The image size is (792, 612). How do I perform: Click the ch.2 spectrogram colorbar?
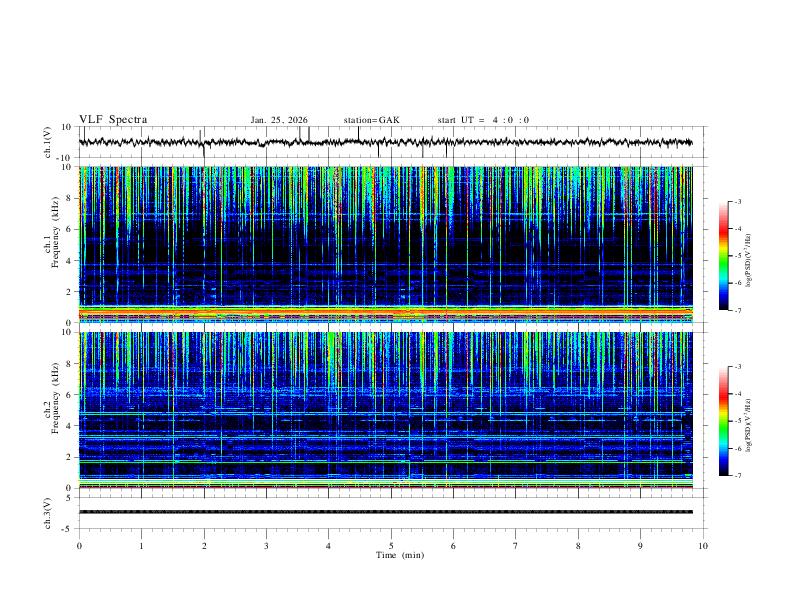(723, 421)
